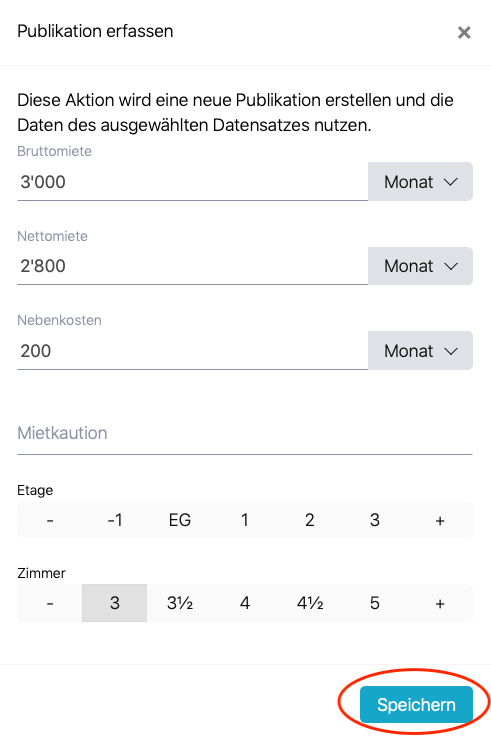Close the Publikation erfassen dialog
This screenshot has height=740, width=491.
464,33
